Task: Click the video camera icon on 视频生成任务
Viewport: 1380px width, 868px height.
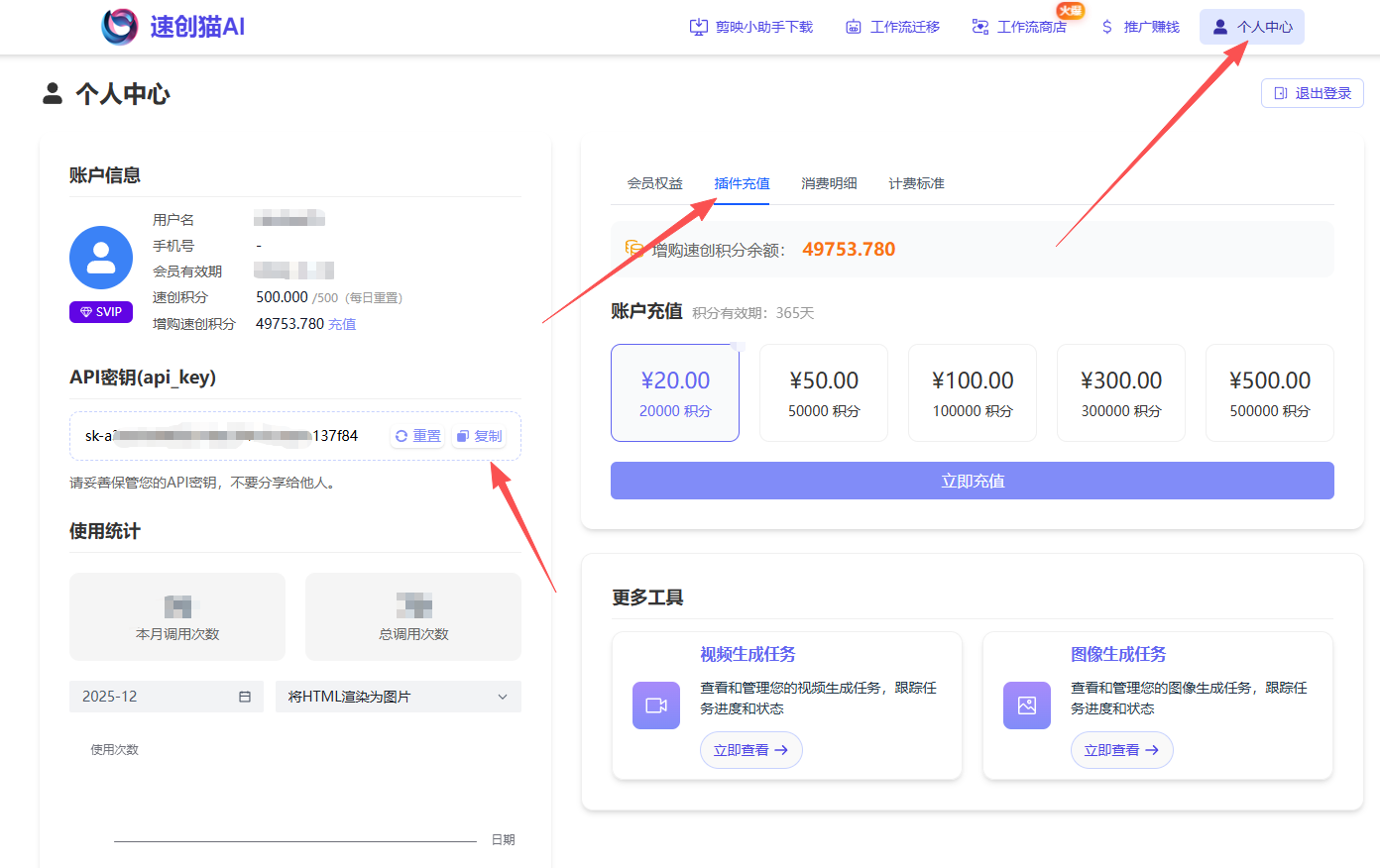Action: pos(655,705)
